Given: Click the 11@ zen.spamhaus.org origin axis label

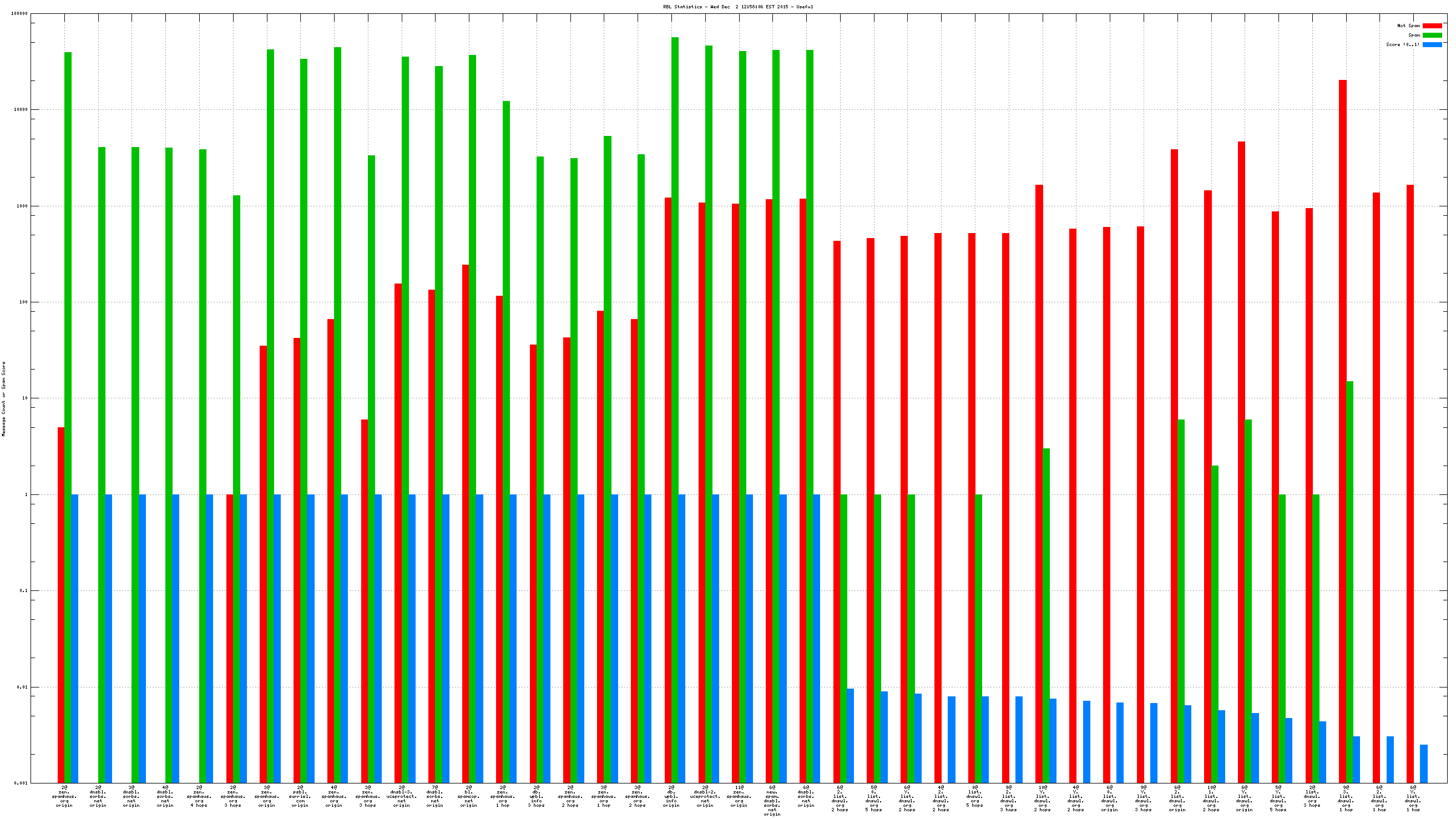Looking at the screenshot, I should (739, 796).
